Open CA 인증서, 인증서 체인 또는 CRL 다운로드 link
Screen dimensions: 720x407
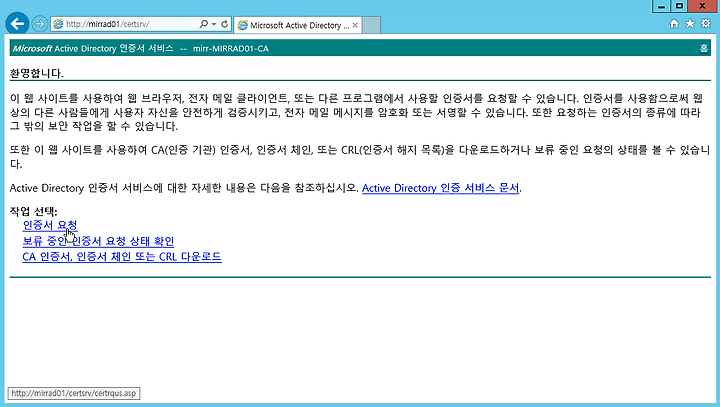point(122,256)
